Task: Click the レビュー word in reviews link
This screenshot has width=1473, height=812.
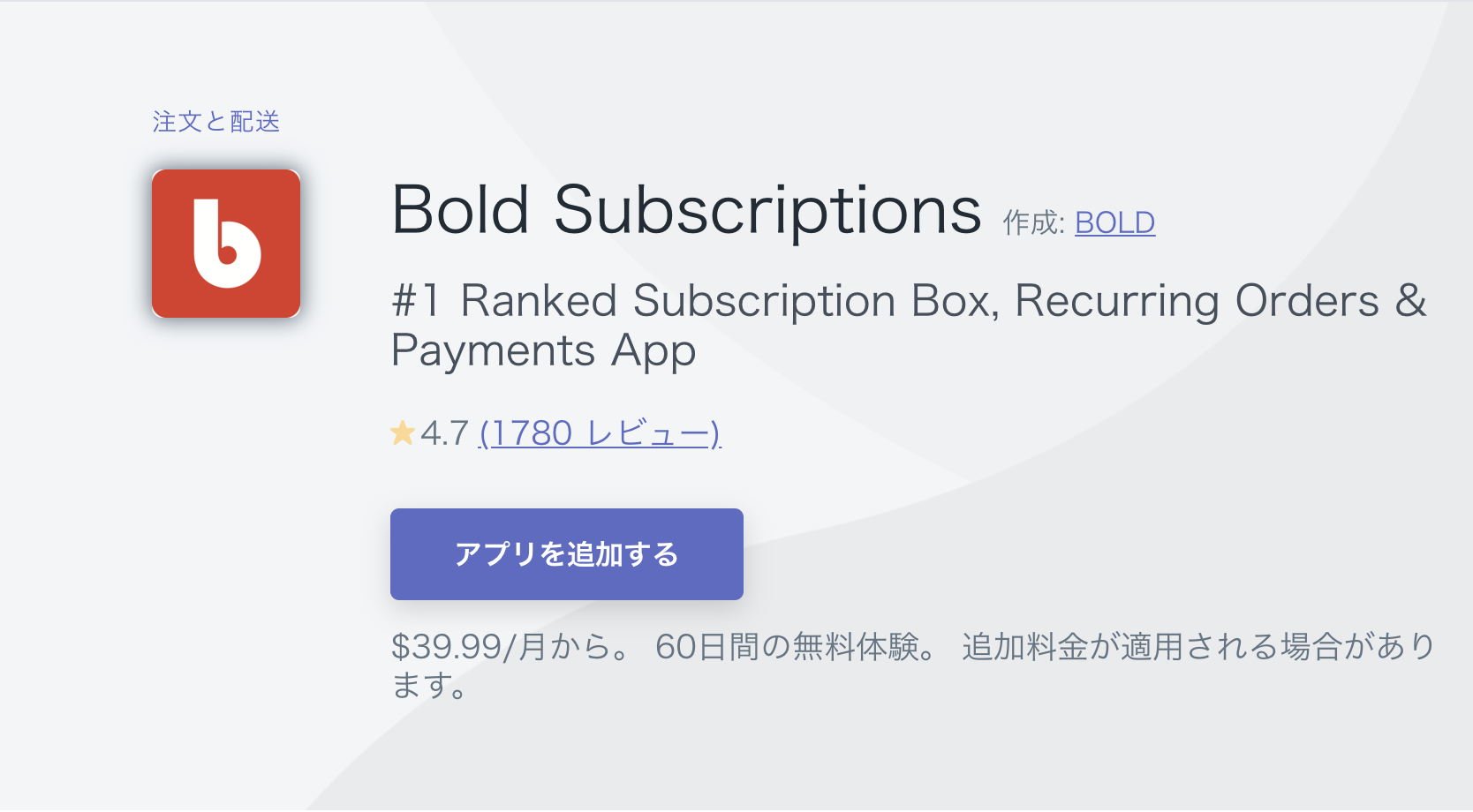Action: tap(650, 433)
